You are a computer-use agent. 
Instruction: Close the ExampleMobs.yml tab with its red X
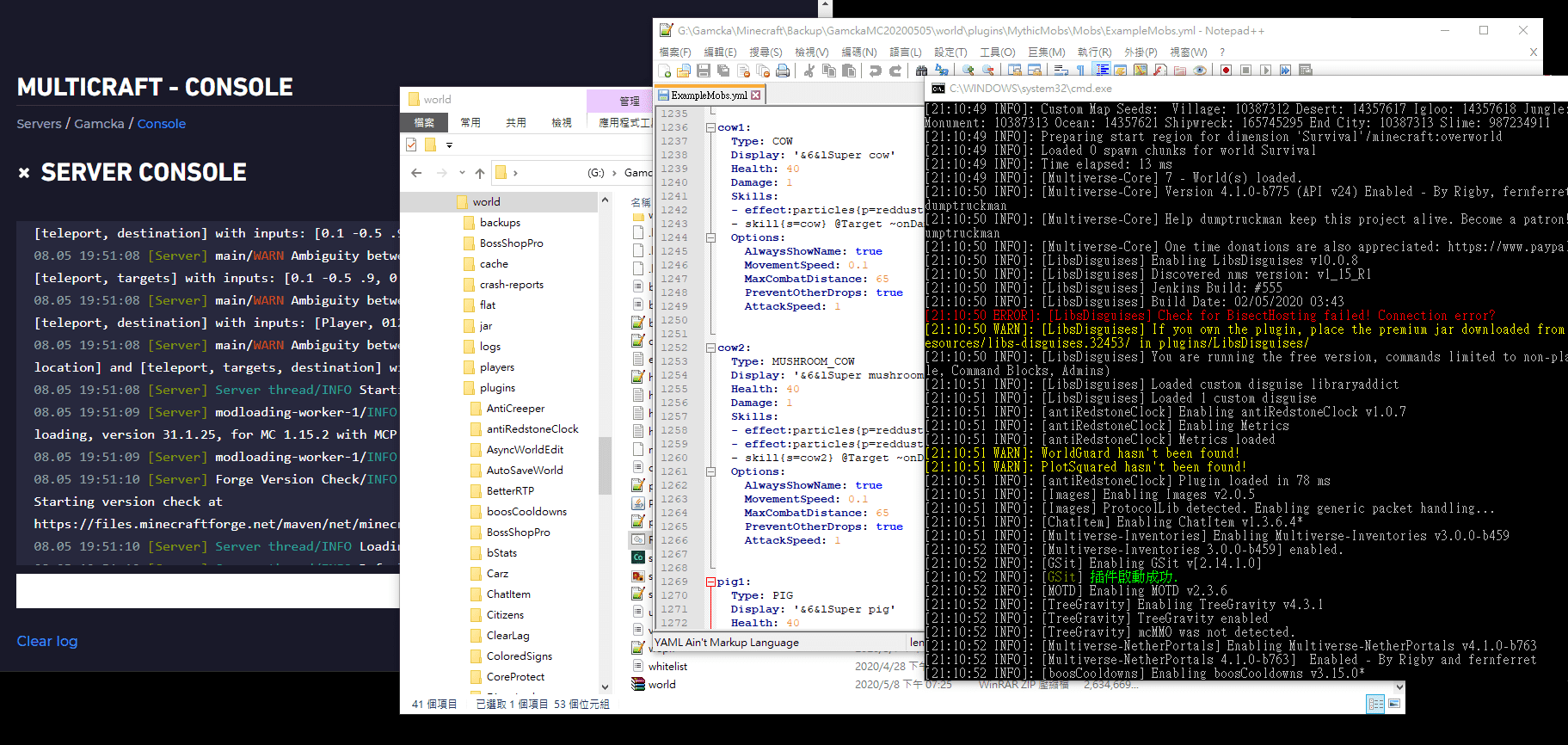(x=756, y=95)
